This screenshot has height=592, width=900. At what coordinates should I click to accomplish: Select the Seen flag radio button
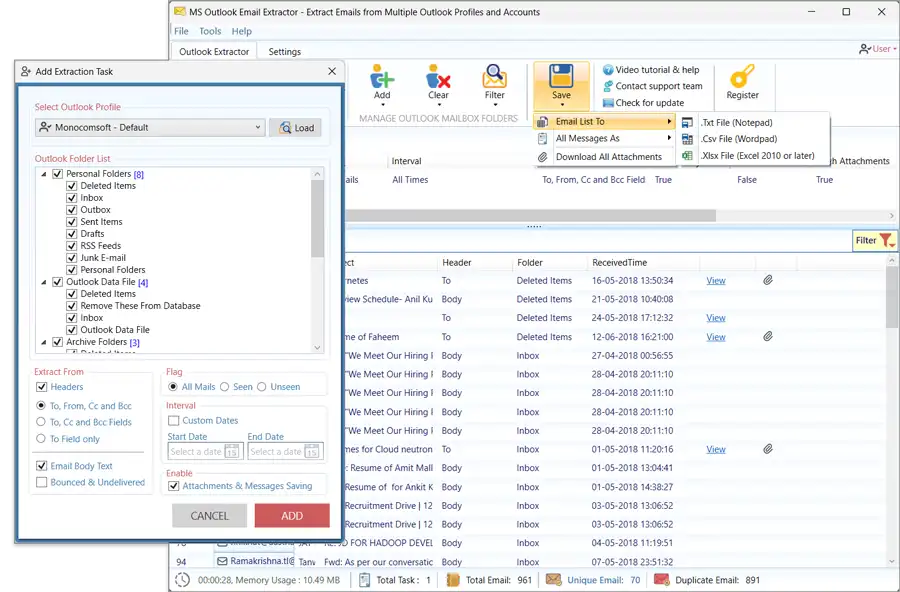pyautogui.click(x=224, y=387)
